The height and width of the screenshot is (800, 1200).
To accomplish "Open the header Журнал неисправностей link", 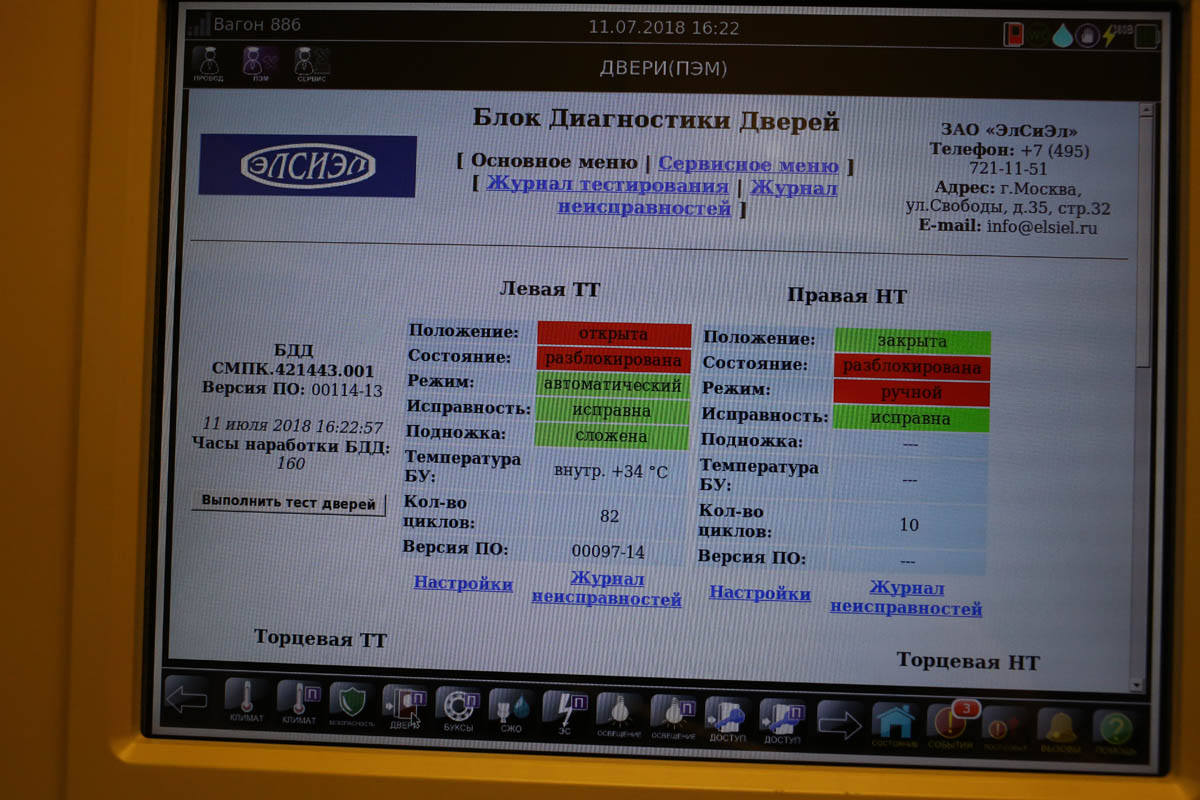I will point(697,198).
